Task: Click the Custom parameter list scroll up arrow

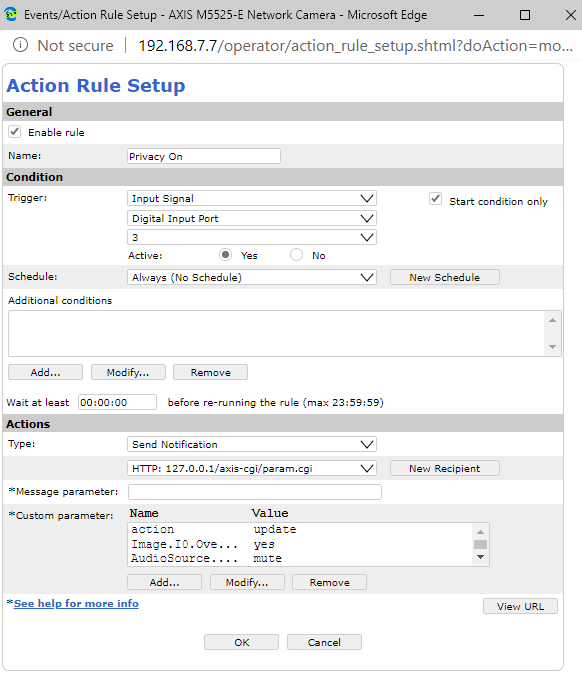Action: pyautogui.click(x=480, y=532)
